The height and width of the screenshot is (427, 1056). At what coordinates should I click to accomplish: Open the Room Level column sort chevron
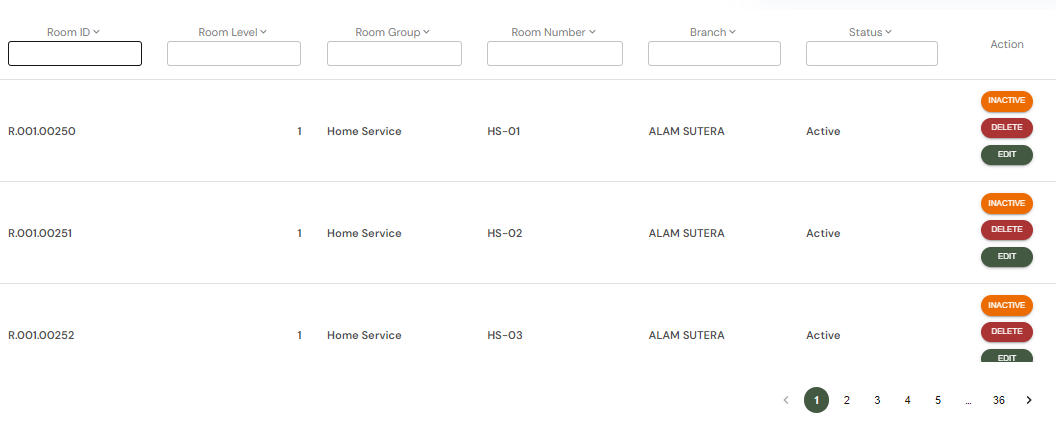click(264, 32)
